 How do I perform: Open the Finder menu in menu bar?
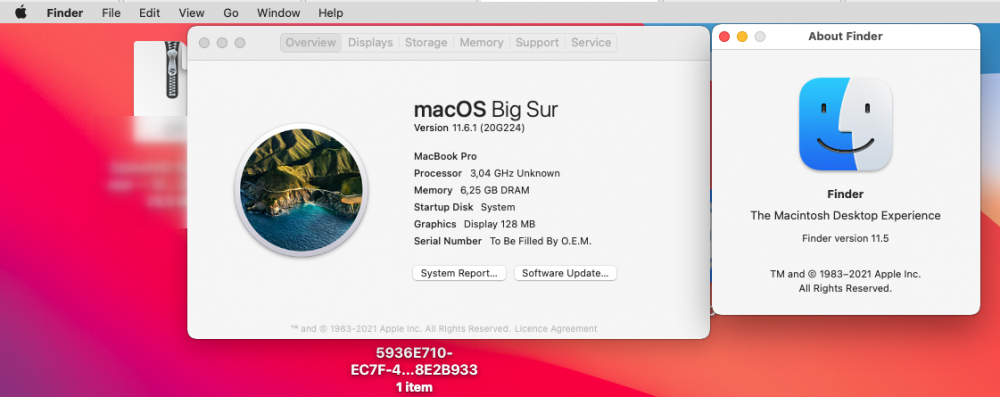[x=64, y=13]
